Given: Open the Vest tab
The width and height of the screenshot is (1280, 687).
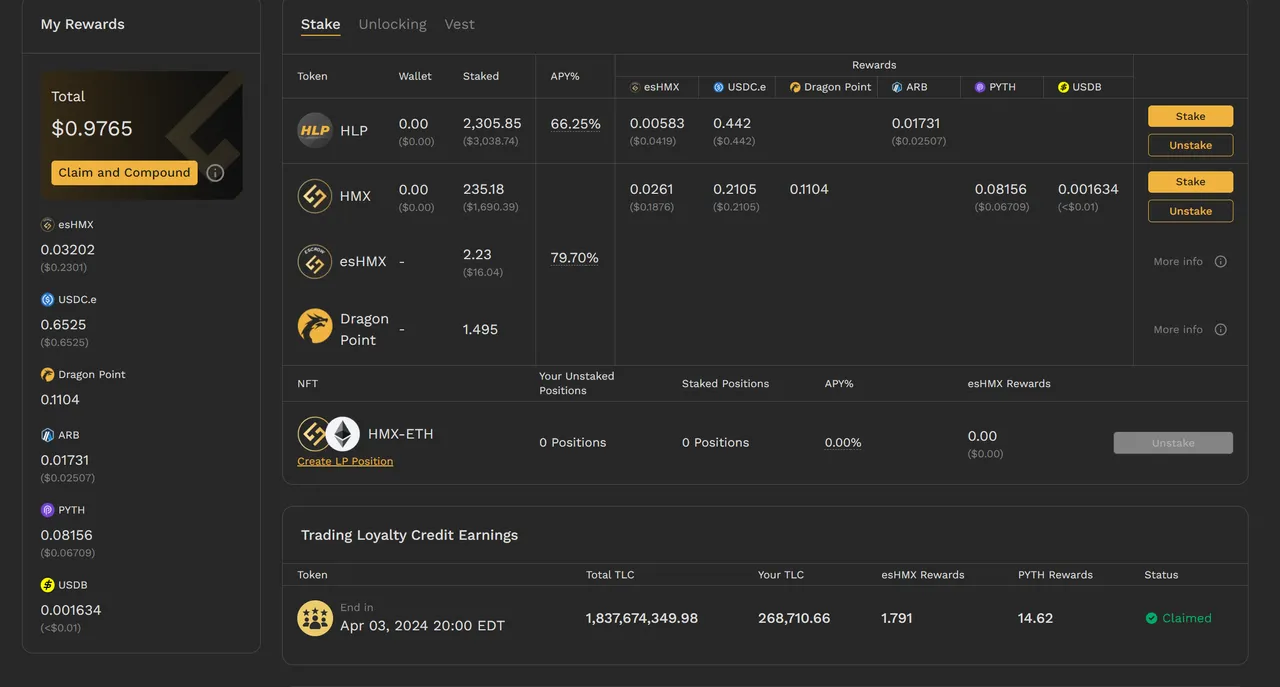Looking at the screenshot, I should coord(460,24).
